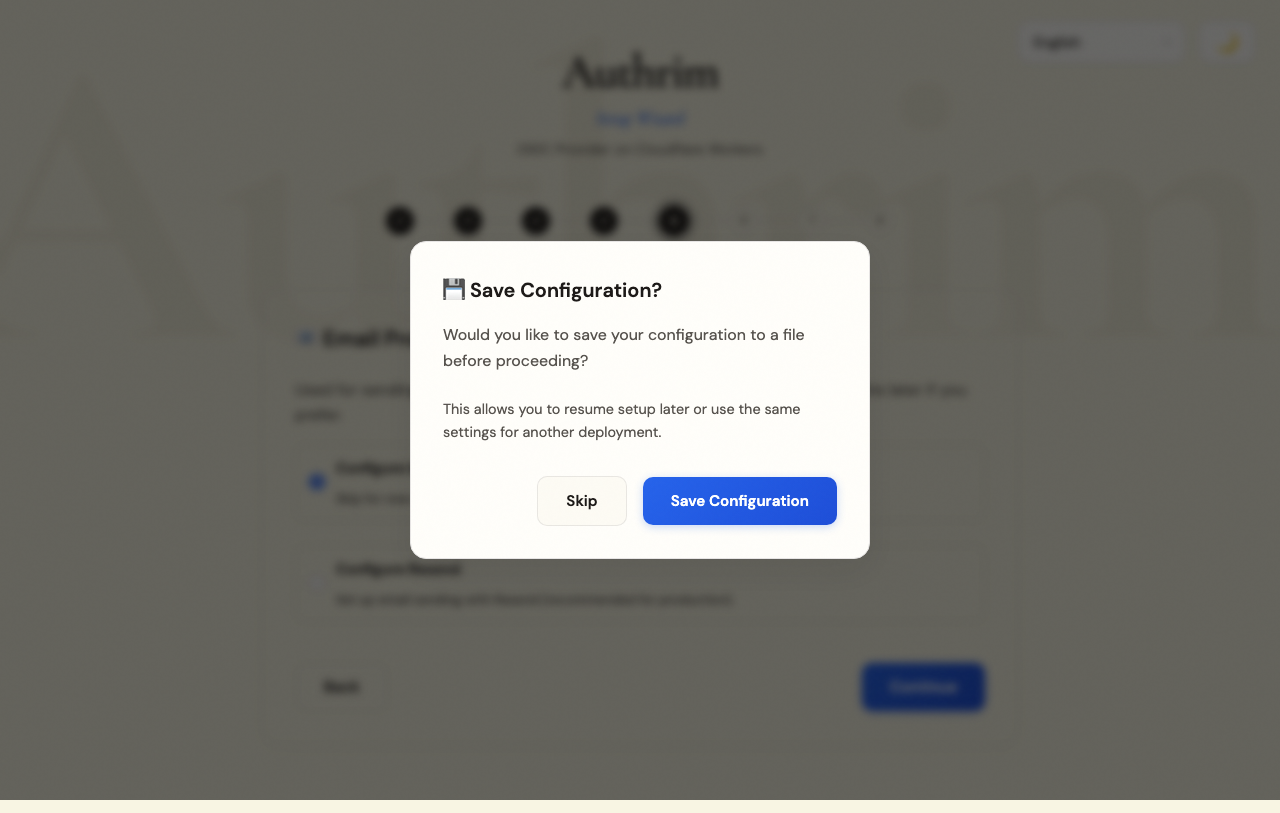1280x813 pixels.
Task: Click the Authrim logo at the top
Action: [x=639, y=72]
